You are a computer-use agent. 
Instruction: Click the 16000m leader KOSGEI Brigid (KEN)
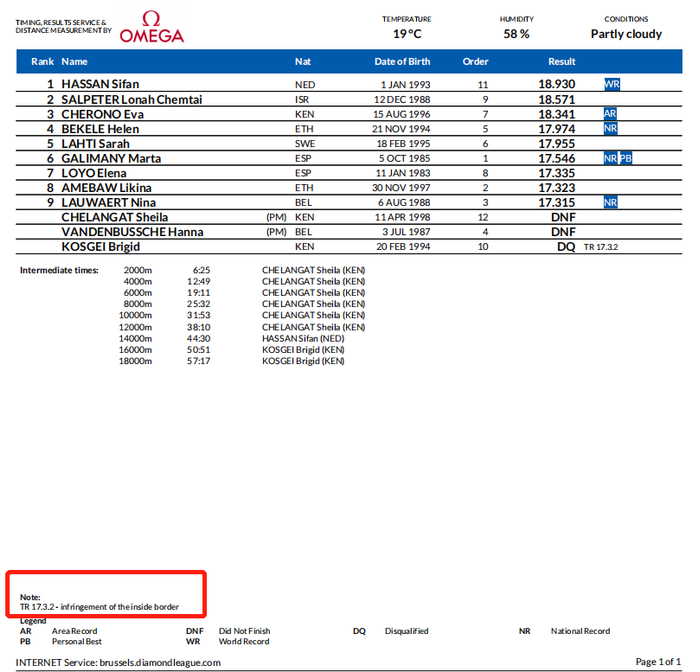point(303,350)
